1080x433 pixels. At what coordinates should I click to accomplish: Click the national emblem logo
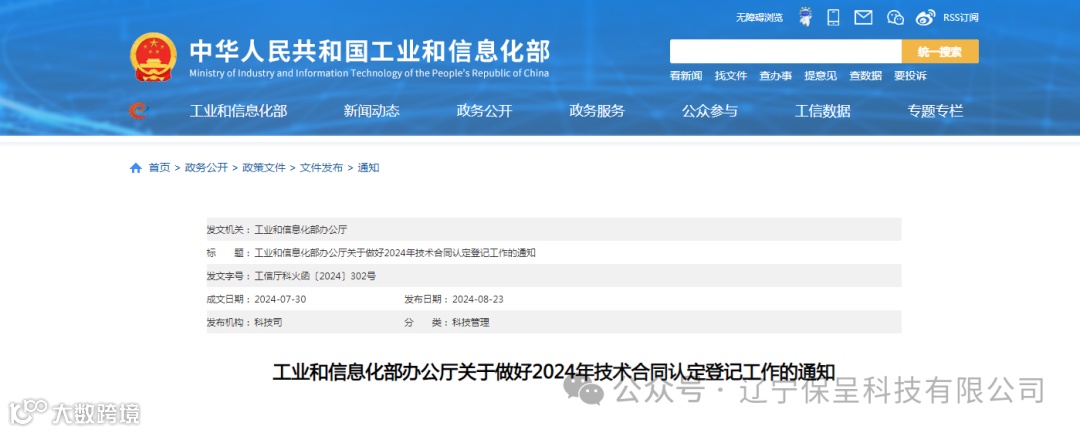[x=153, y=57]
